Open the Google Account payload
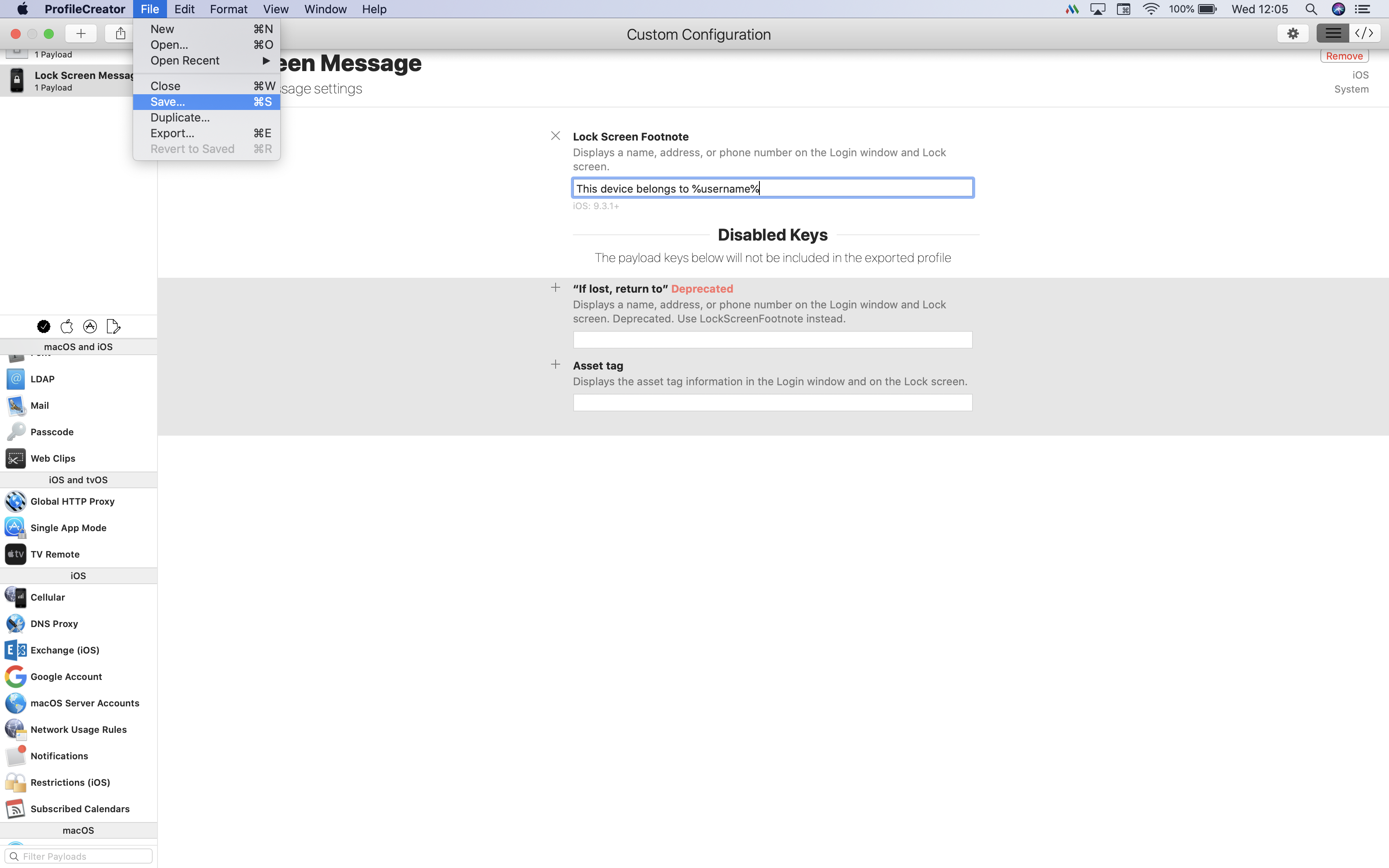Image resolution: width=1389 pixels, height=868 pixels. point(66,676)
